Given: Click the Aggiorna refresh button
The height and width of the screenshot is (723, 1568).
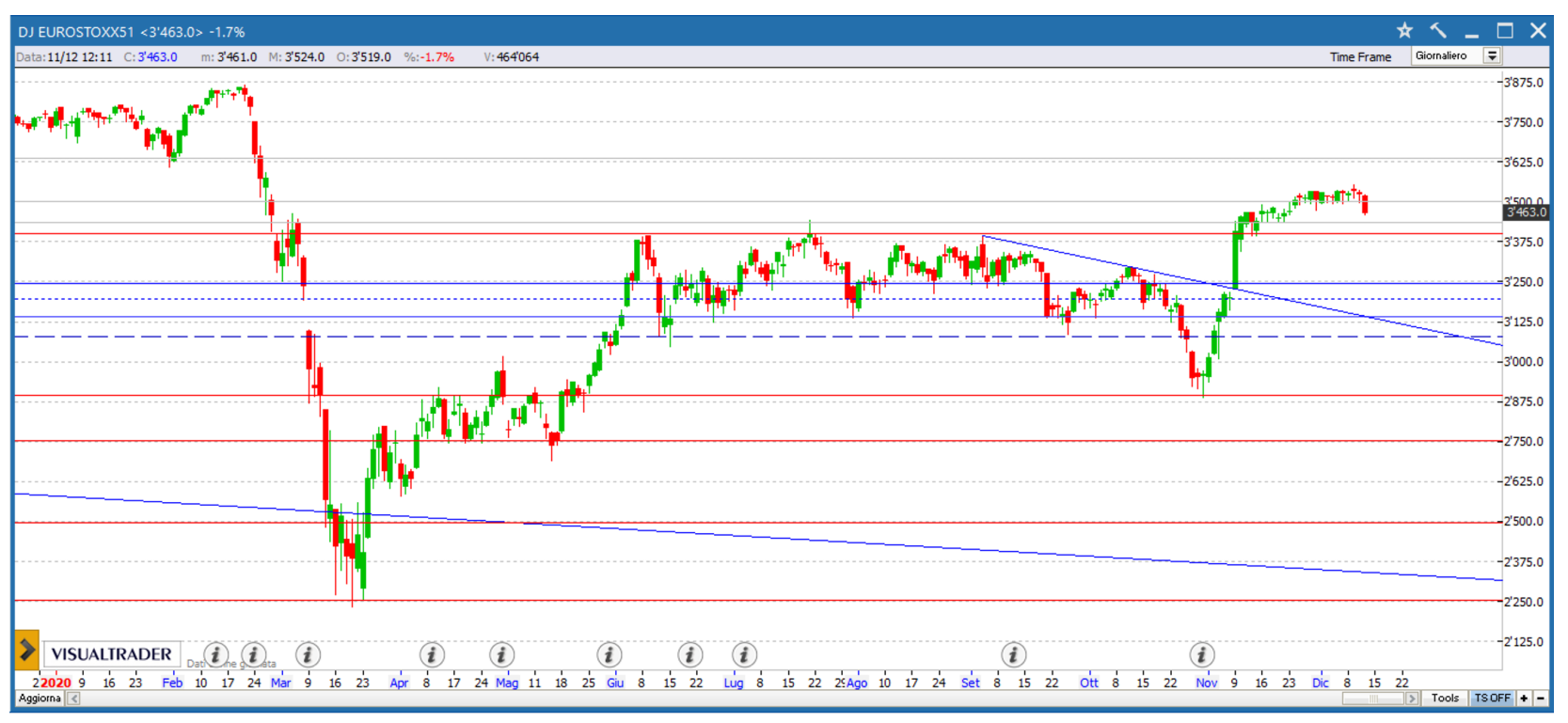Looking at the screenshot, I should pyautogui.click(x=40, y=699).
